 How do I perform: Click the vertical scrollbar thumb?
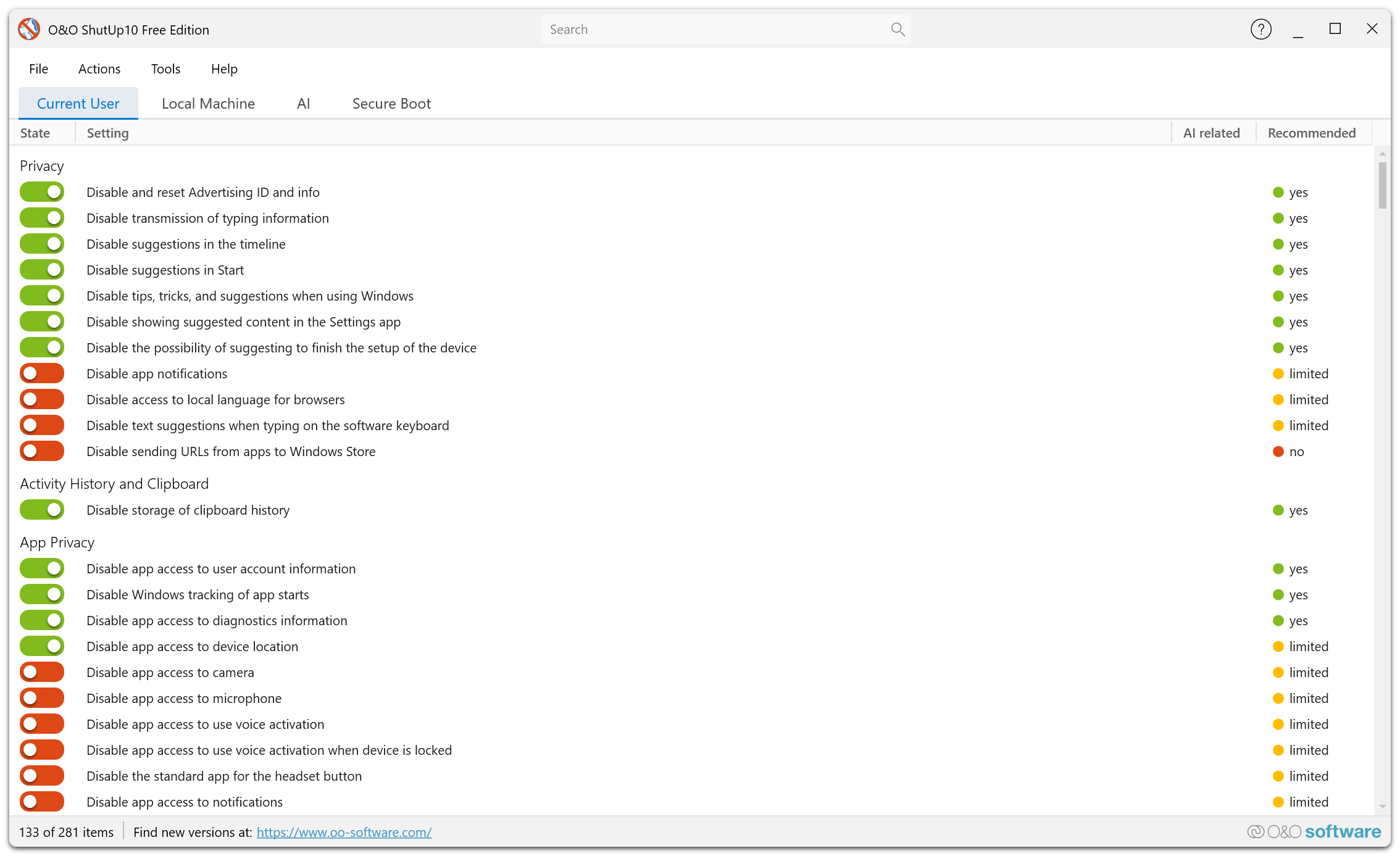coord(1382,185)
